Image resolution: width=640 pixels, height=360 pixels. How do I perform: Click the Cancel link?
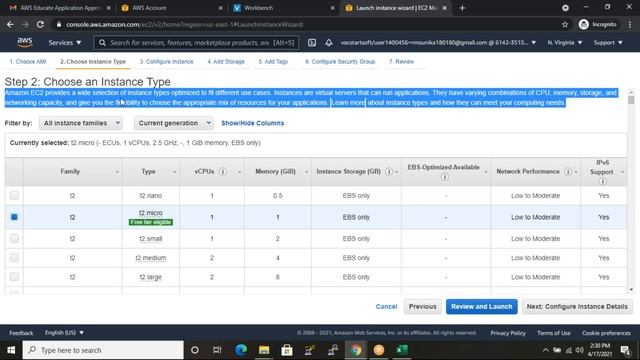(386, 307)
